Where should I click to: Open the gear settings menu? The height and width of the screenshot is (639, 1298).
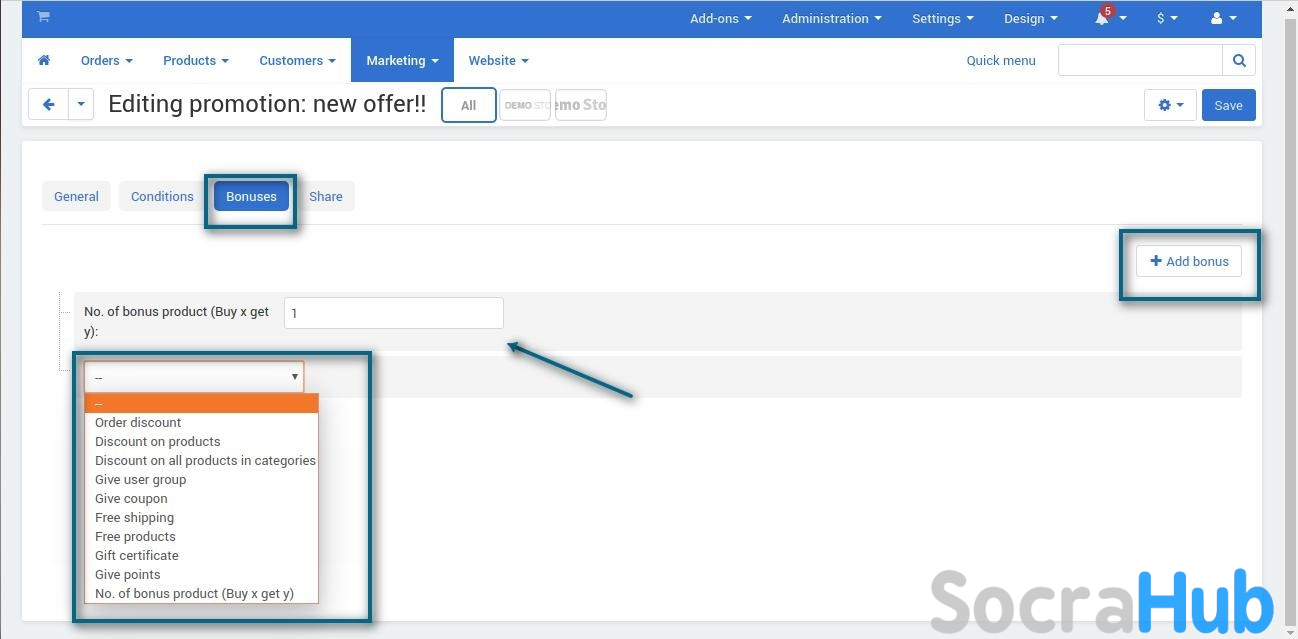(x=1170, y=105)
